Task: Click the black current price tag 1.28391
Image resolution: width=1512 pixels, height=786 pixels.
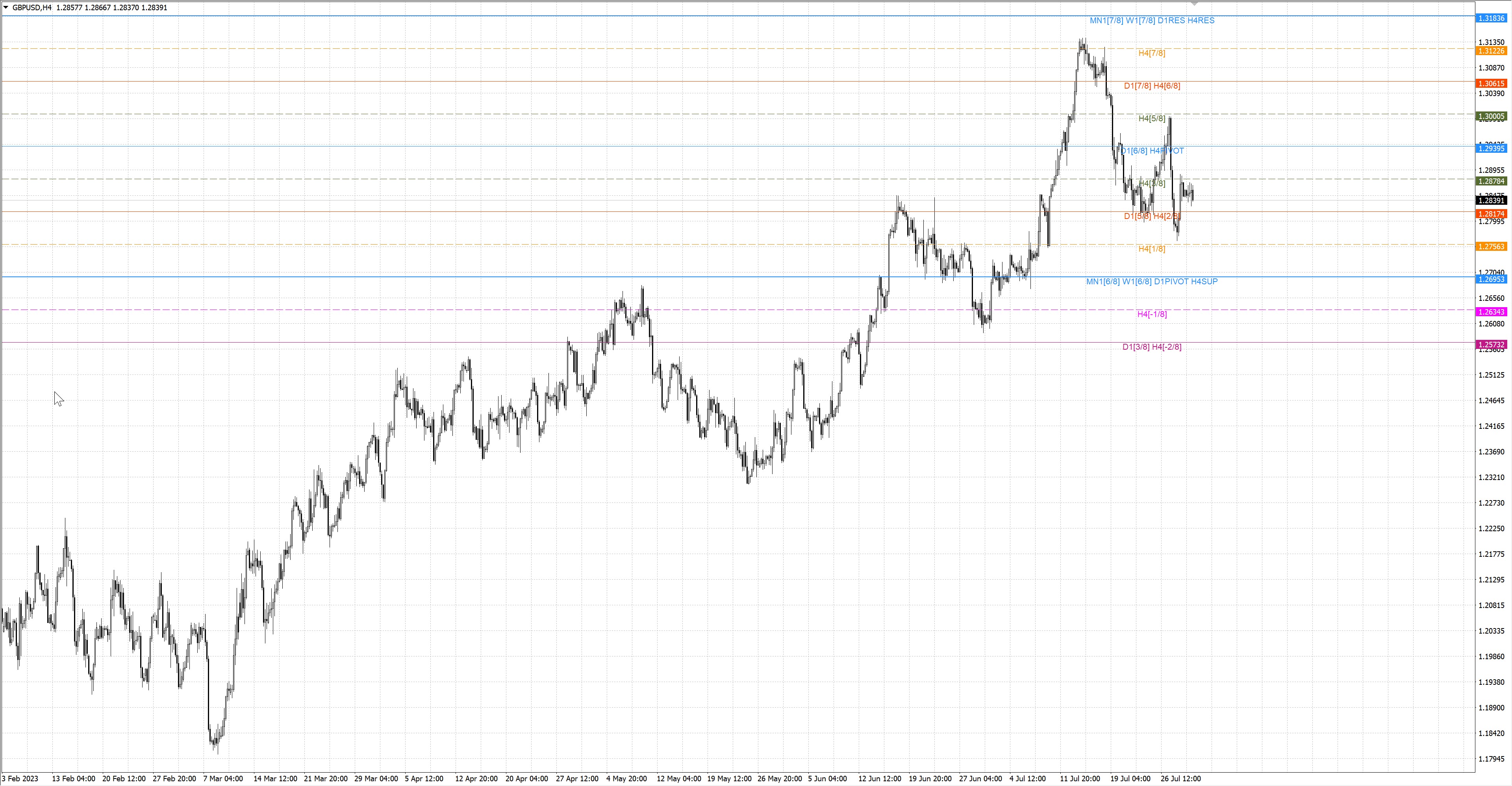Action: point(1491,201)
